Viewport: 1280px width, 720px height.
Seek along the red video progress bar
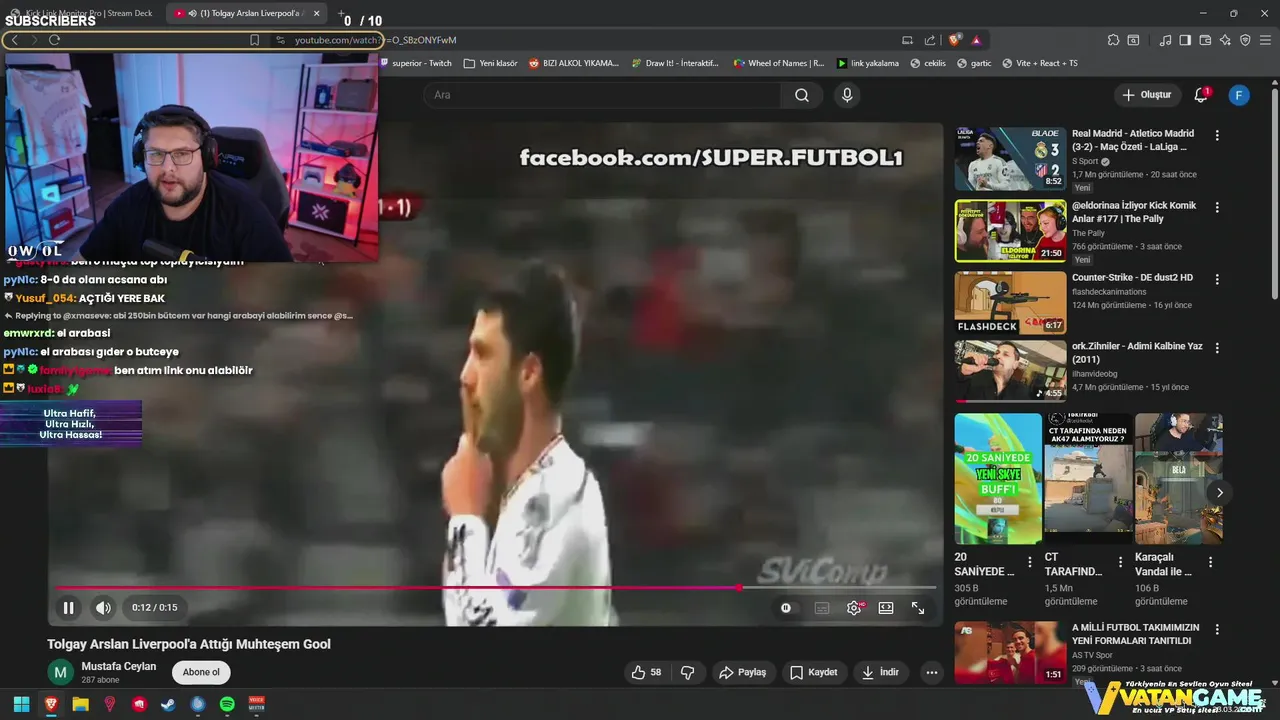496,588
